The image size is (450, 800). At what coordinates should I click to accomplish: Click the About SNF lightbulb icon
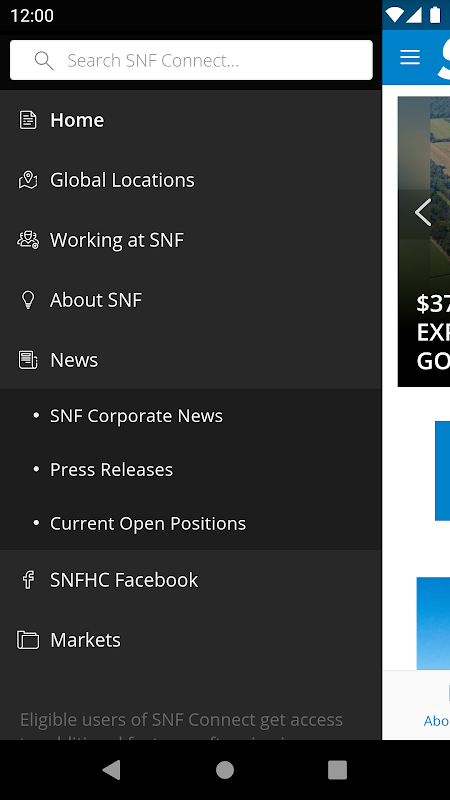(28, 299)
